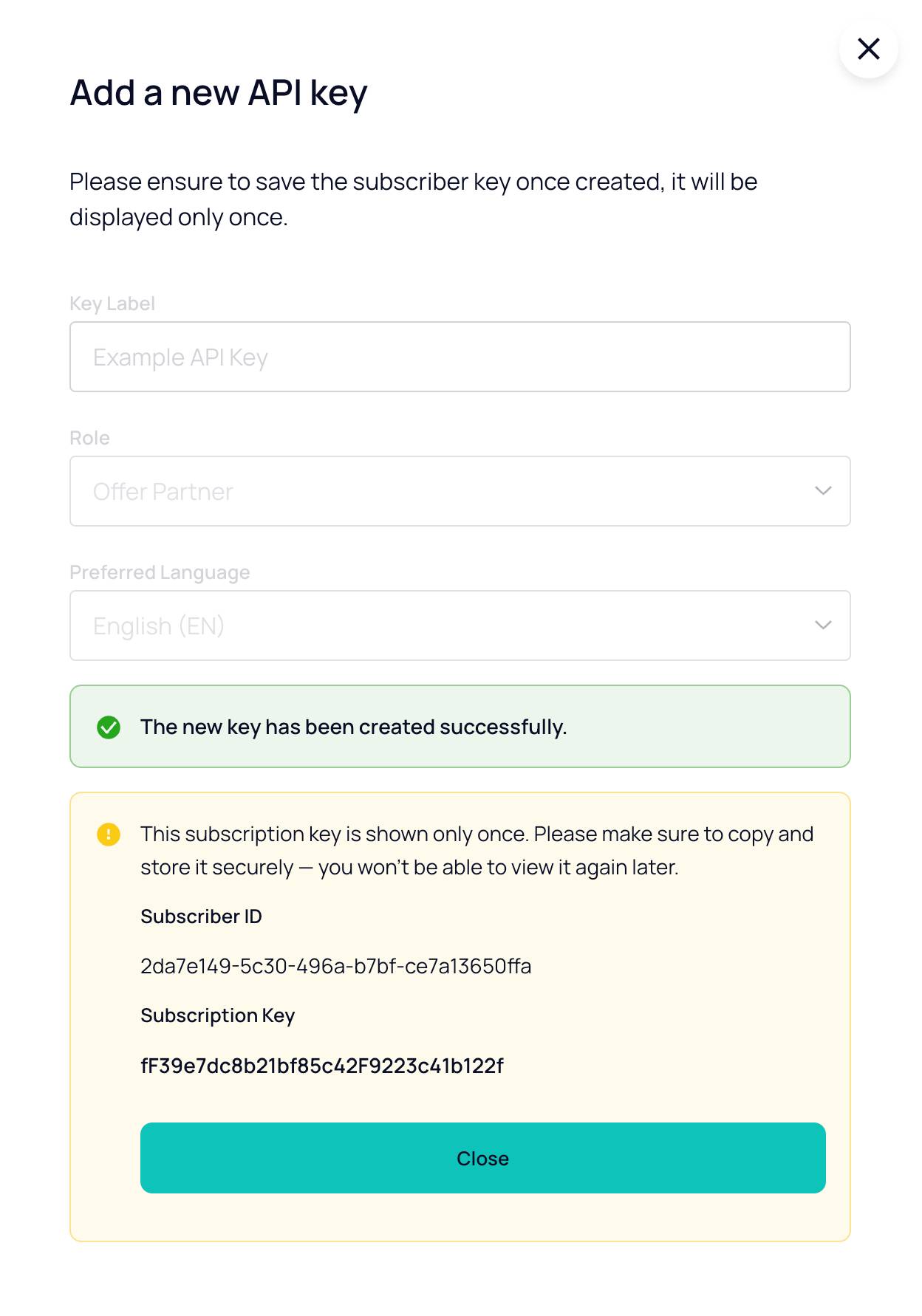This screenshot has height=1316, width=922.
Task: Click the Add a new API key heading
Action: 219,93
